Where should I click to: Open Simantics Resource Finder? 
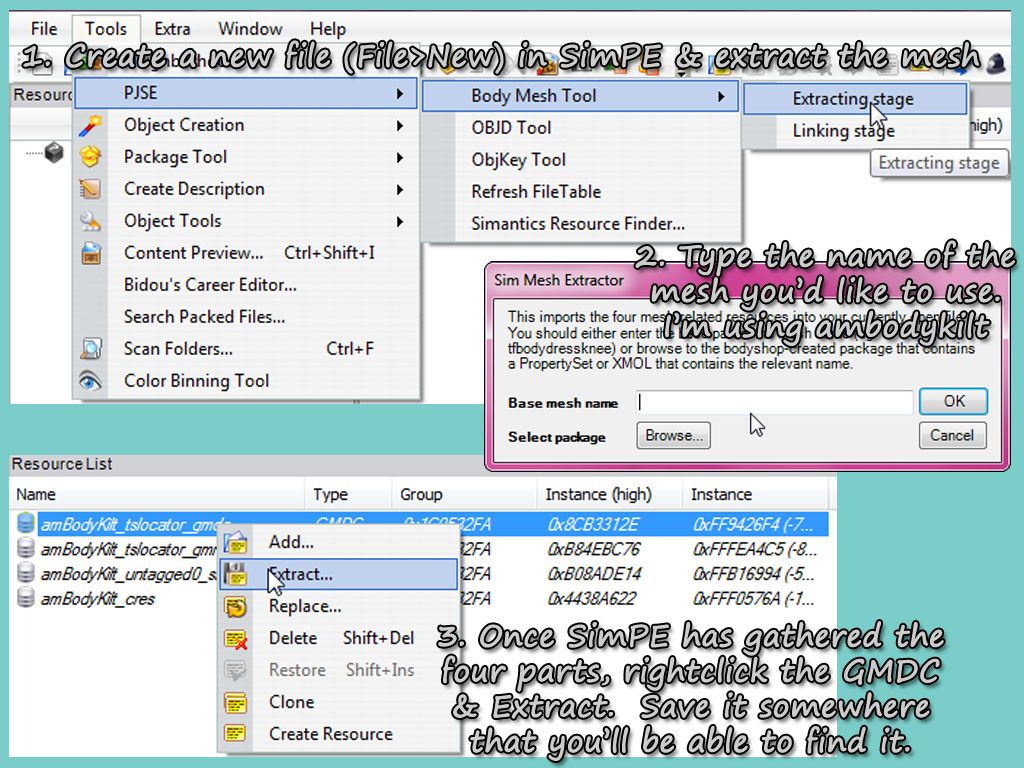pyautogui.click(x=581, y=224)
